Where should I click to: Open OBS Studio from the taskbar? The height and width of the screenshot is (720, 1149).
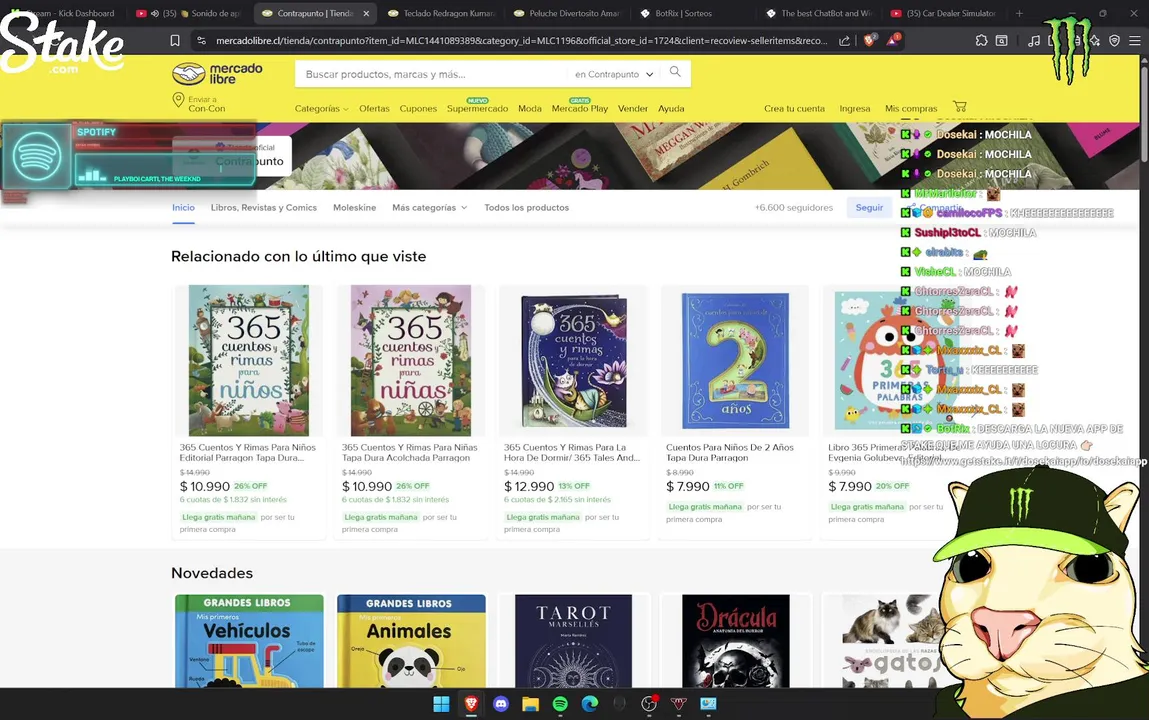(x=649, y=704)
